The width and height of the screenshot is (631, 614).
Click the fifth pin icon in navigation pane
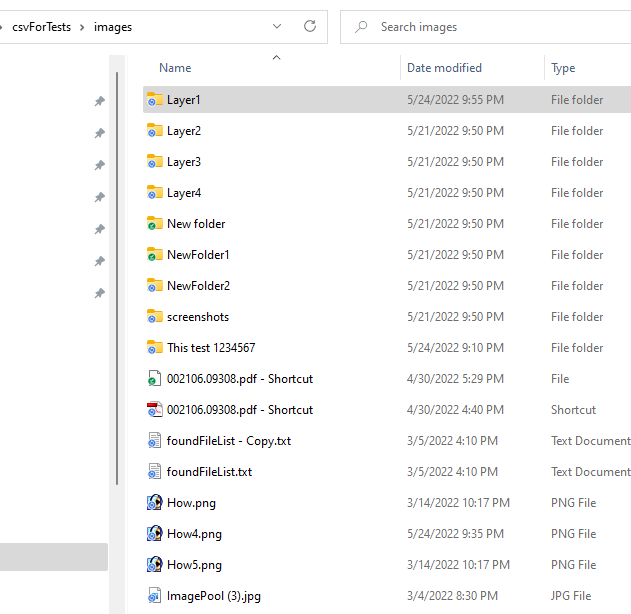tap(99, 229)
